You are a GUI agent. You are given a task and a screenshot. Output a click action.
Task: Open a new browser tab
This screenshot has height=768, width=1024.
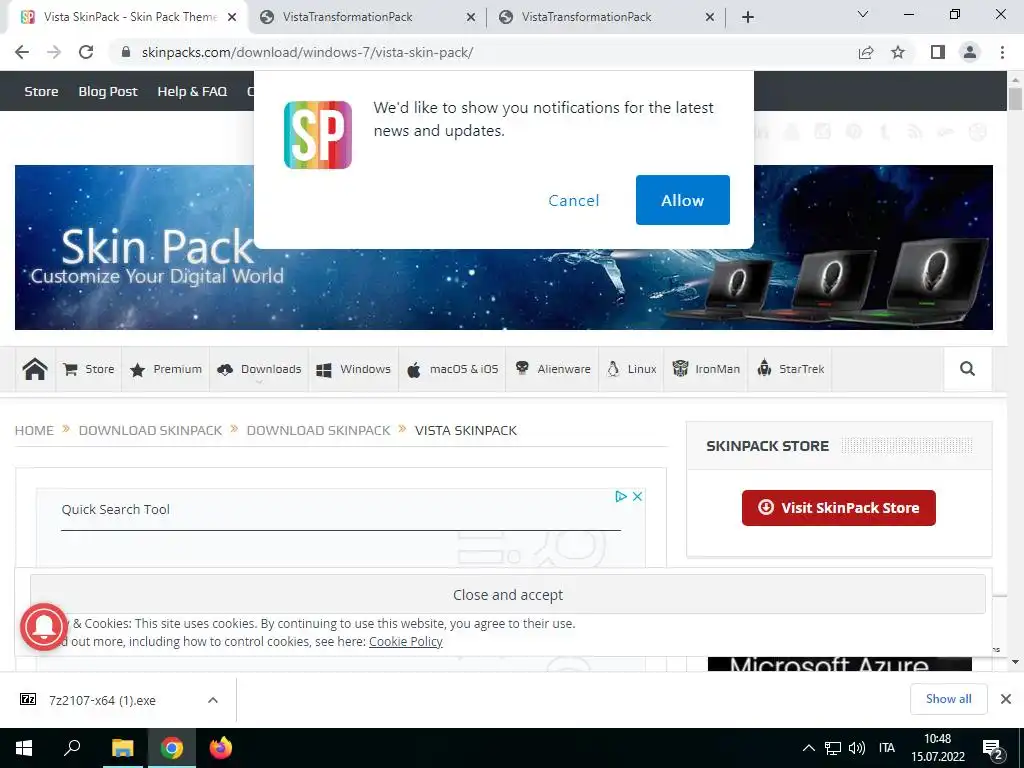[x=748, y=17]
